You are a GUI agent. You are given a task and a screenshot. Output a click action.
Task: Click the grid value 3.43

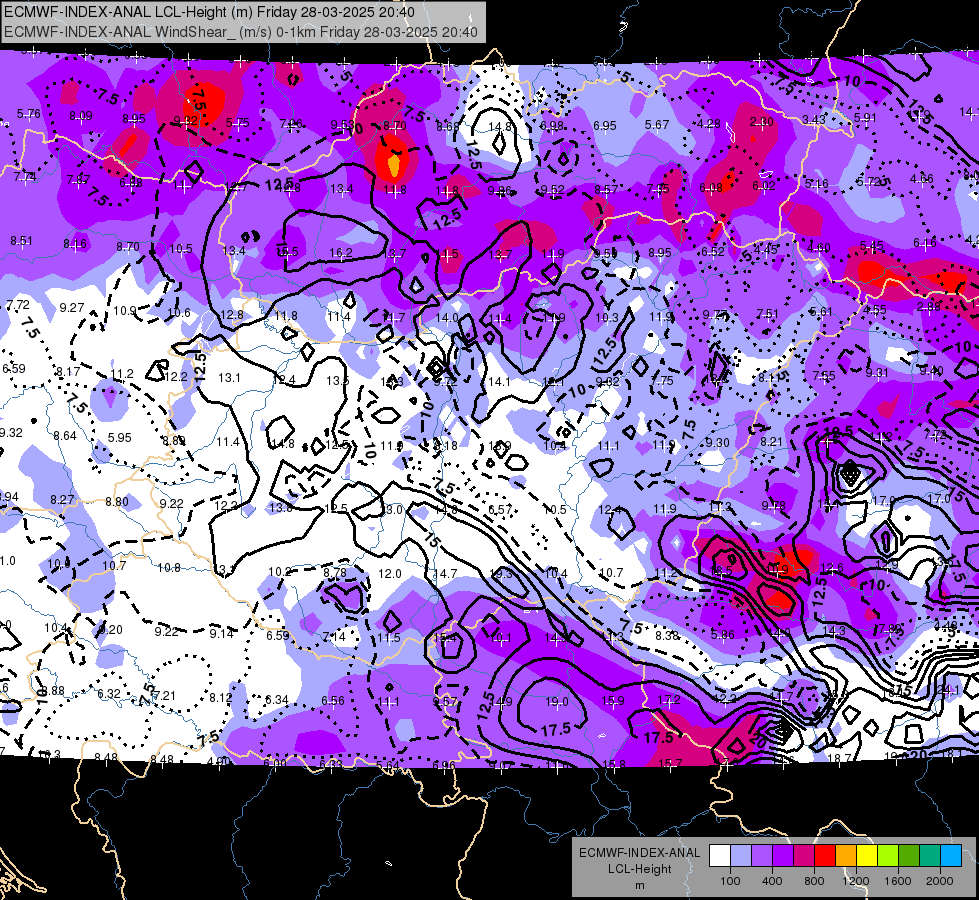(814, 119)
